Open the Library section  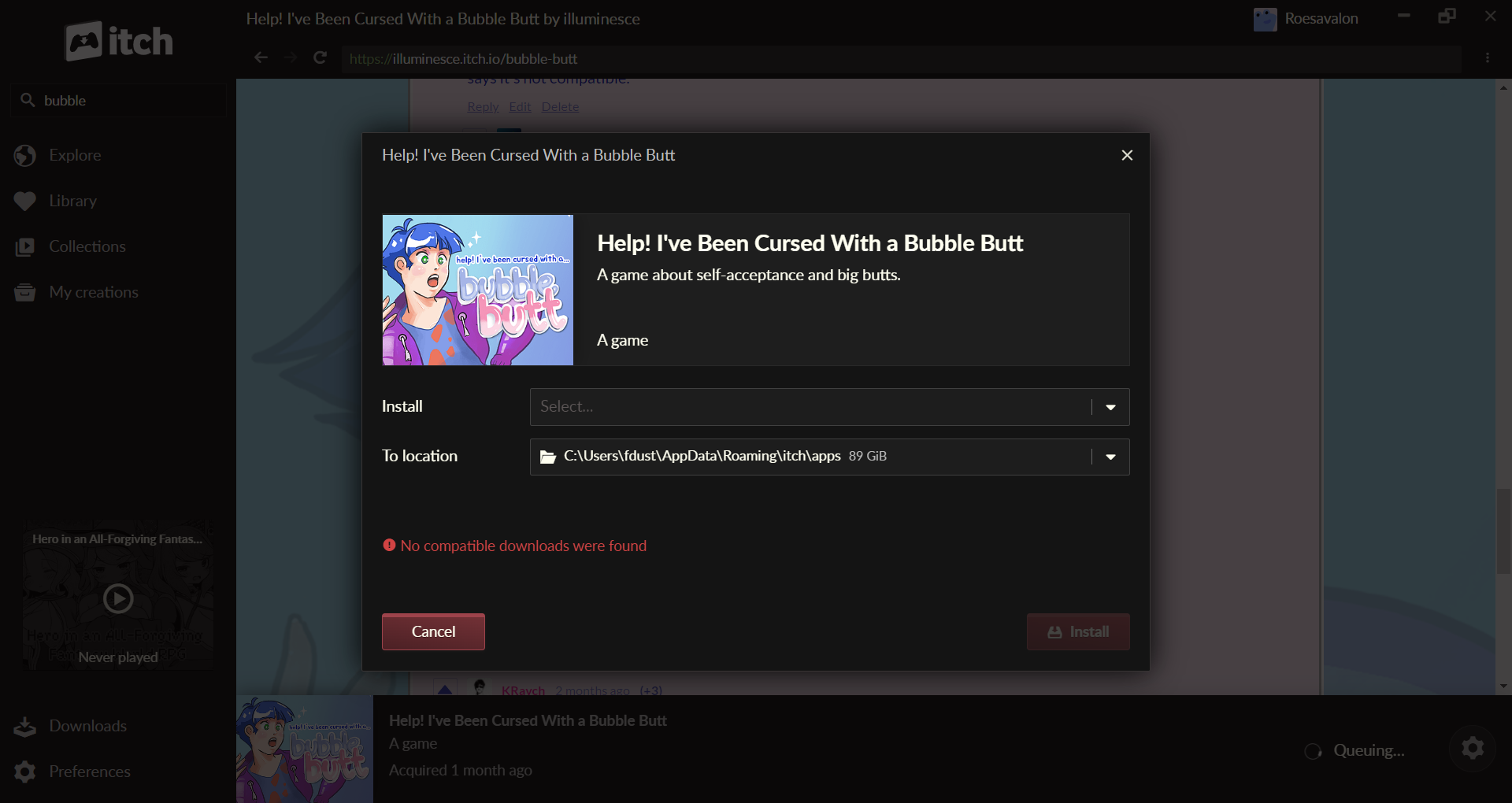pos(72,201)
